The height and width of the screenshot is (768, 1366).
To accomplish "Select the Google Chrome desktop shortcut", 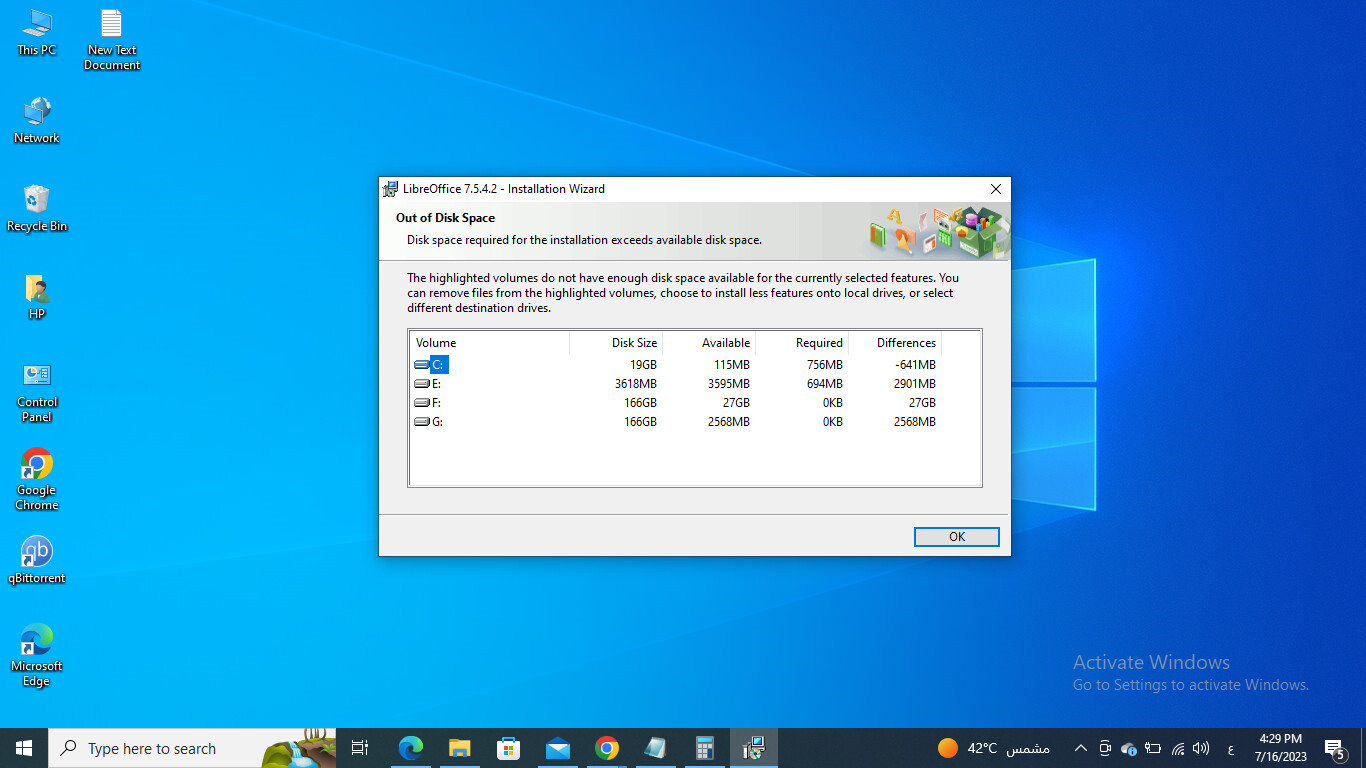I will coord(37,480).
